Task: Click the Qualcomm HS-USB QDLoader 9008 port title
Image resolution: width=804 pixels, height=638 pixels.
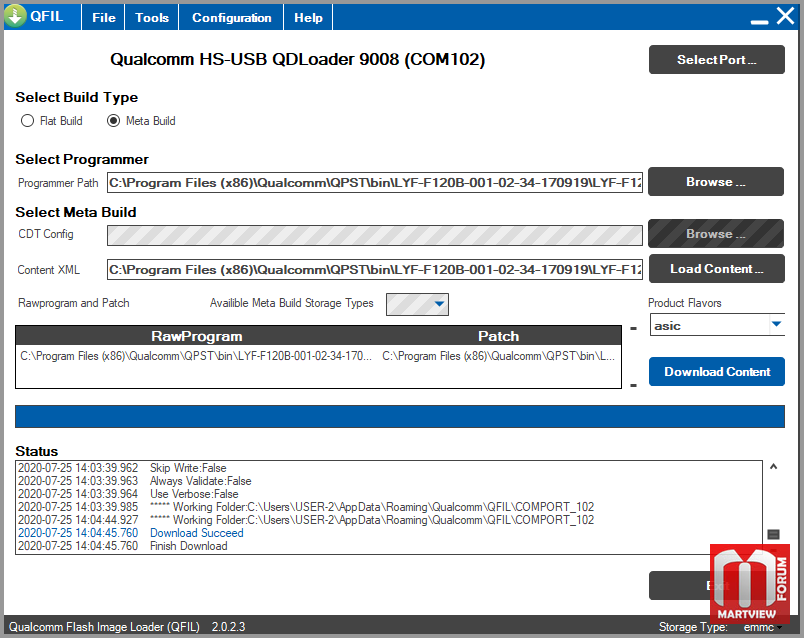Action: pos(297,59)
